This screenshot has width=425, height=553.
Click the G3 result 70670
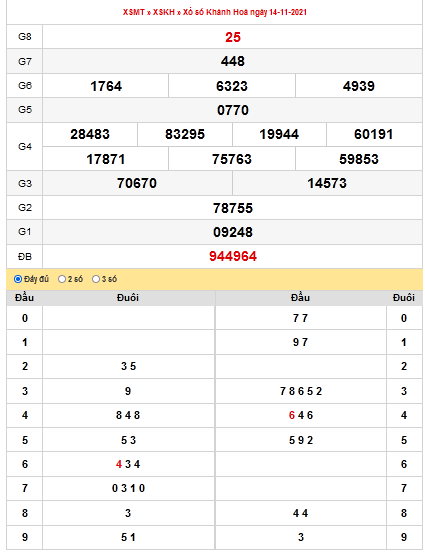point(137,183)
